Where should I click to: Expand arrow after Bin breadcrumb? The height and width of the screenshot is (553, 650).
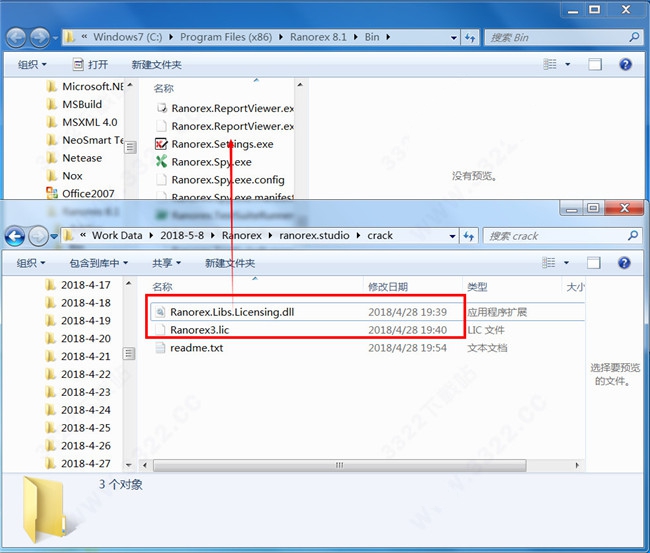click(388, 37)
